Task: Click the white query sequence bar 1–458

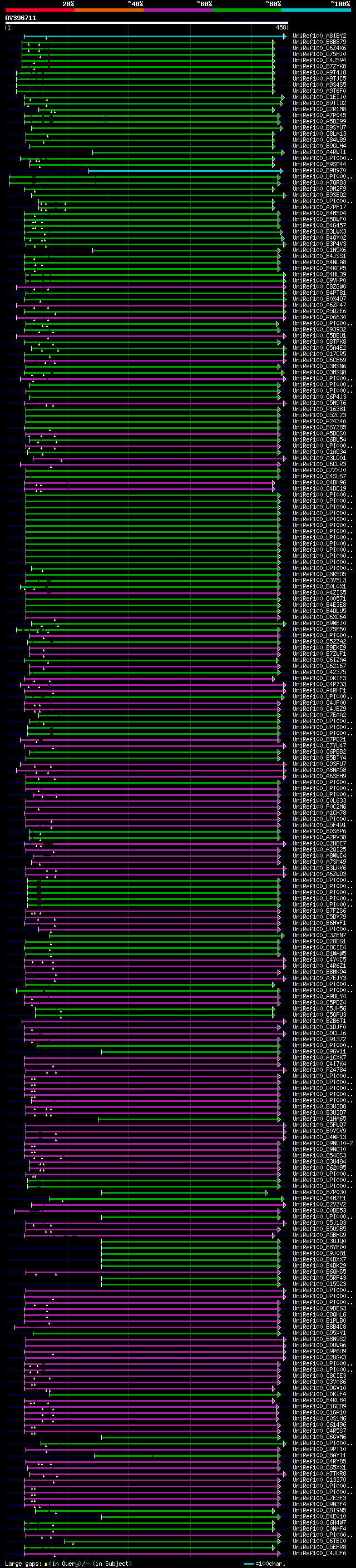Action: pyautogui.click(x=147, y=23)
